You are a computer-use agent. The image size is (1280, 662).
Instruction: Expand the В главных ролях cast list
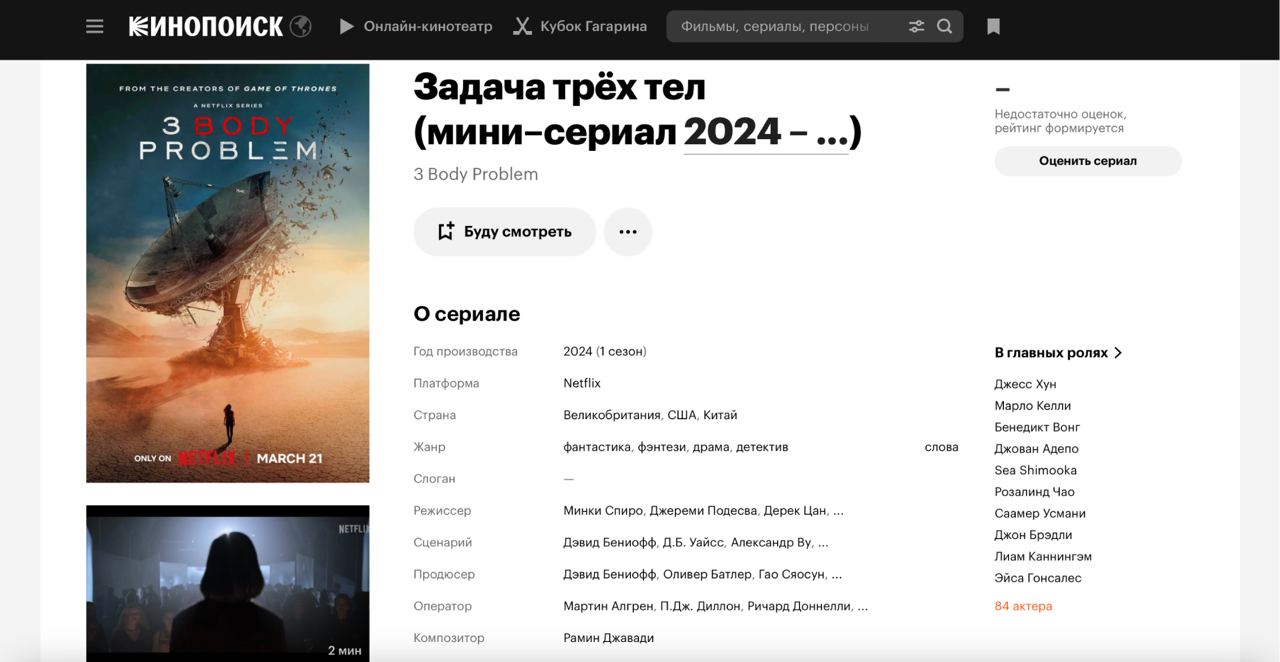(x=1058, y=353)
